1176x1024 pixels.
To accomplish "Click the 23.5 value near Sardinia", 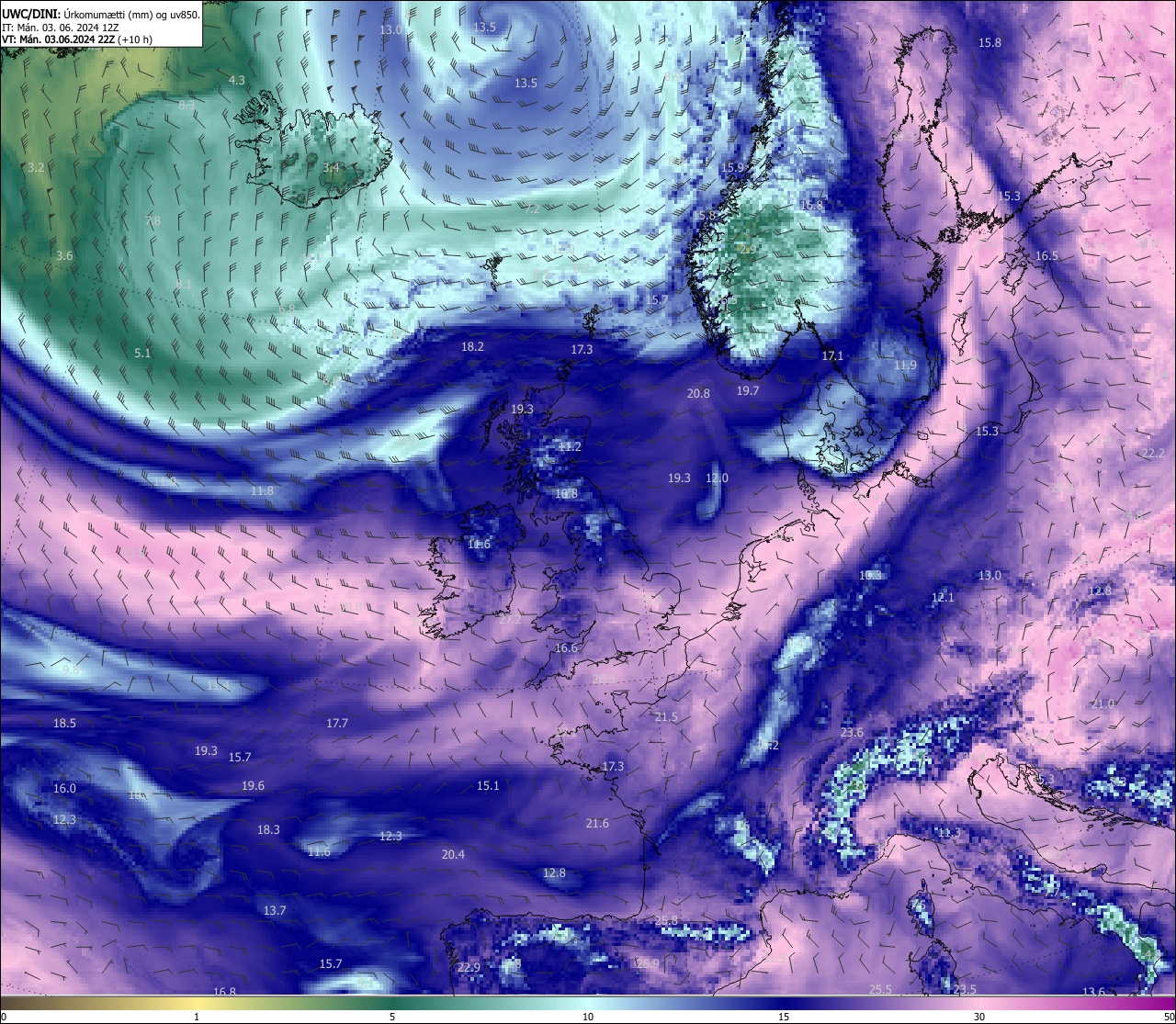I will (x=965, y=990).
